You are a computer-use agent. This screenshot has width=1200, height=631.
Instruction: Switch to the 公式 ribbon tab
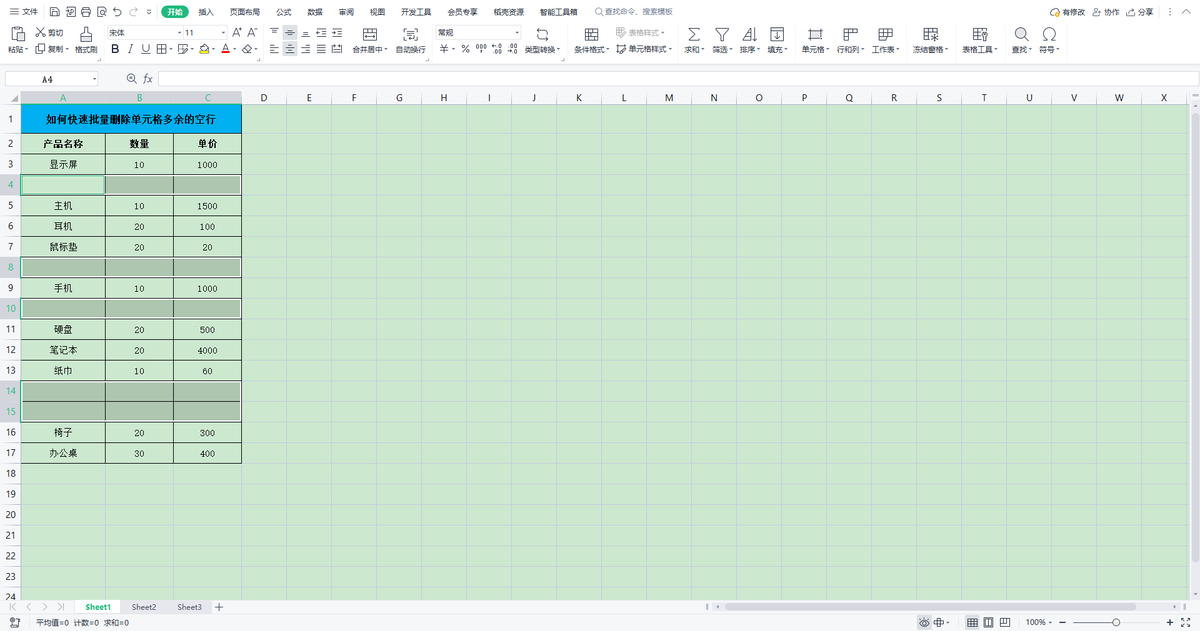[284, 12]
